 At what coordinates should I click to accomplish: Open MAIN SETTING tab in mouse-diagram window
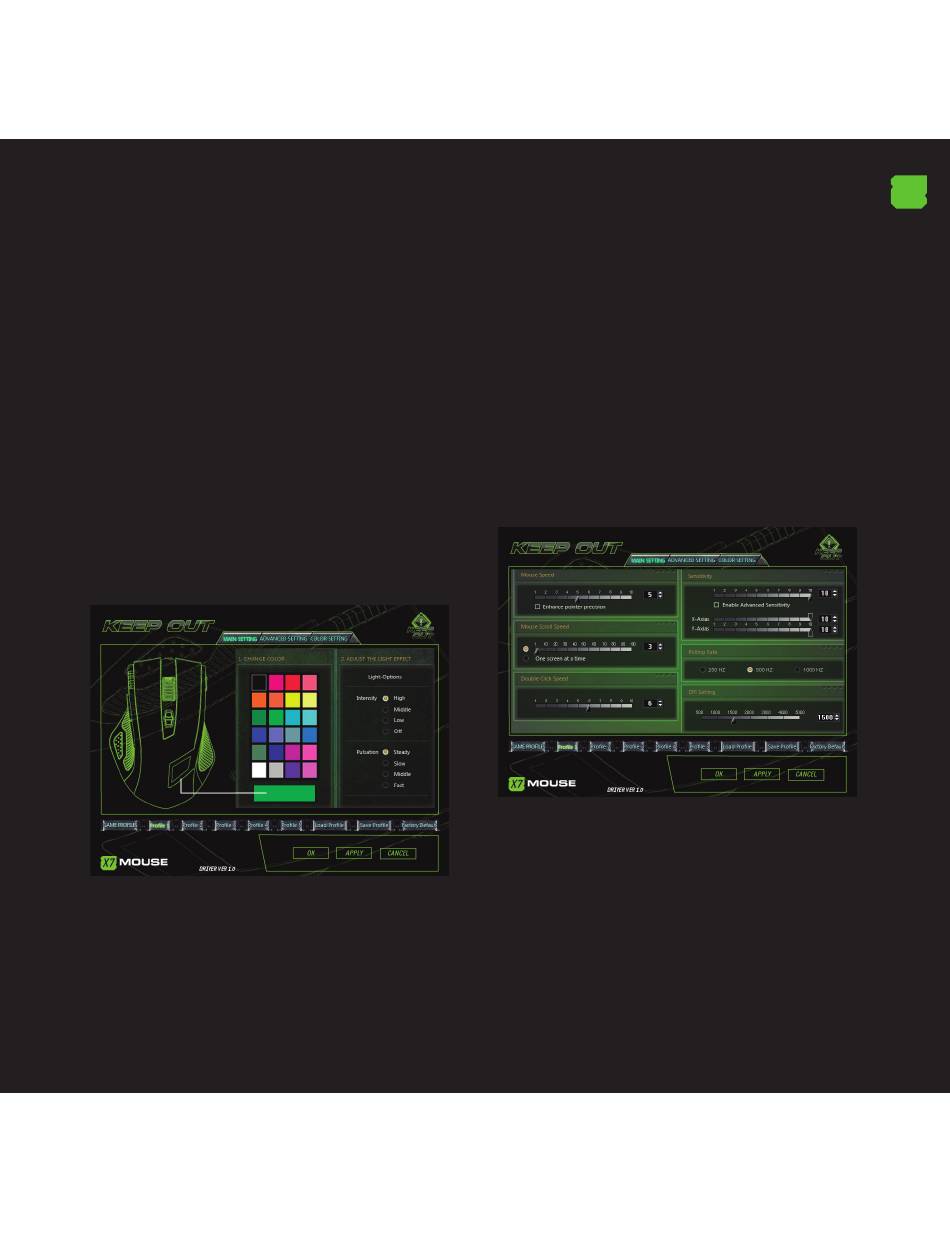pos(240,638)
